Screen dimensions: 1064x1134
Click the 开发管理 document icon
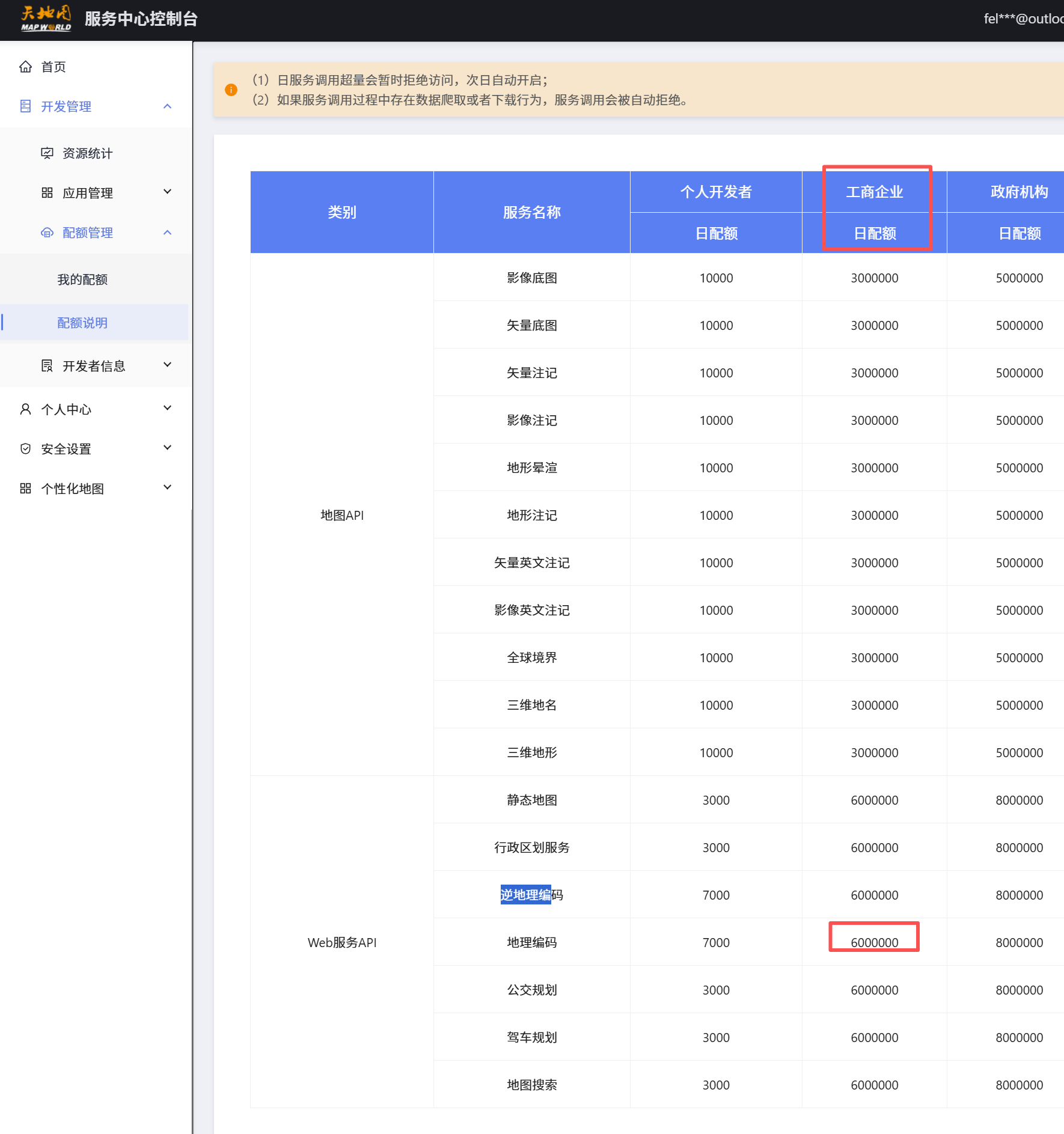[x=25, y=106]
